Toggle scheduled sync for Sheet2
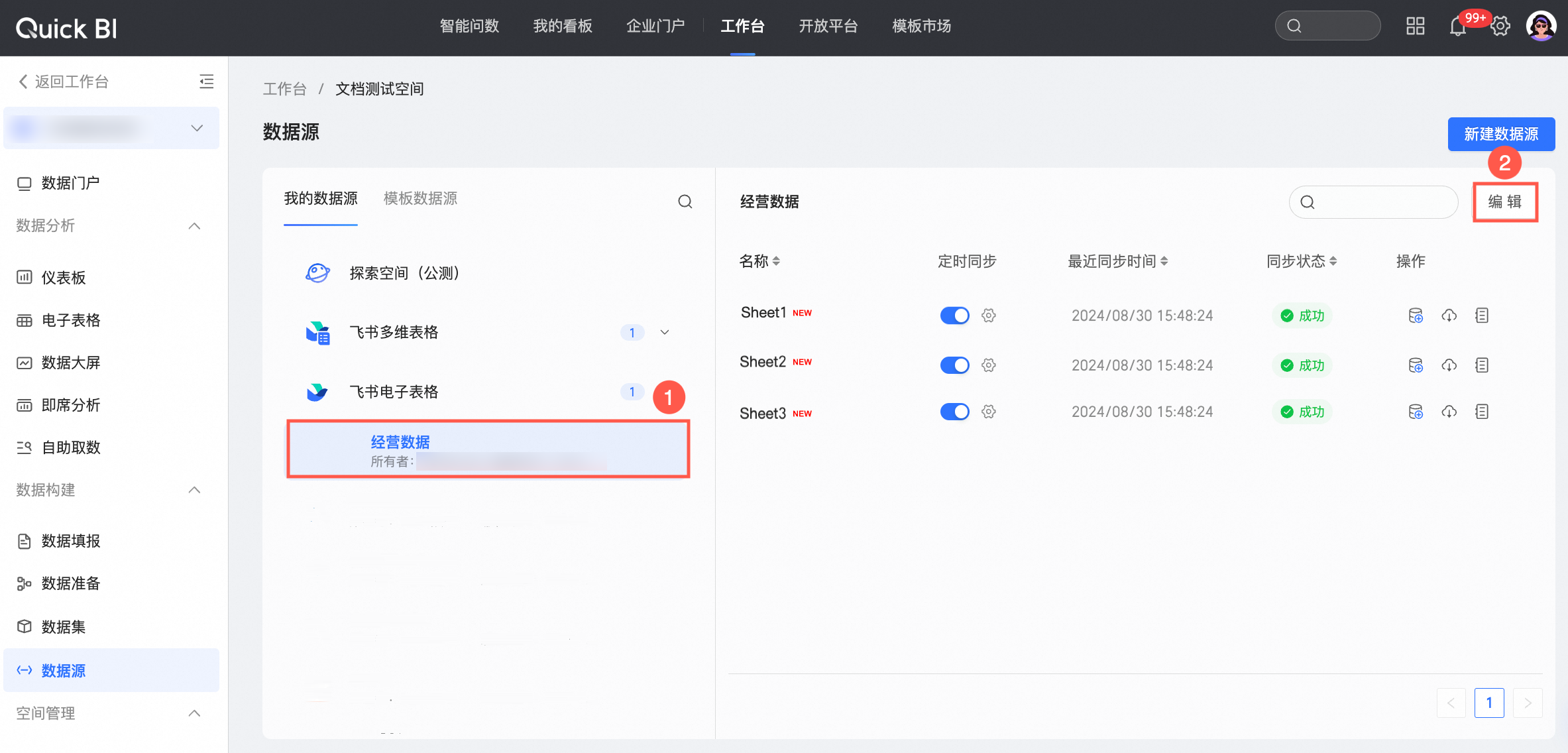The height and width of the screenshot is (753, 1568). 954,365
